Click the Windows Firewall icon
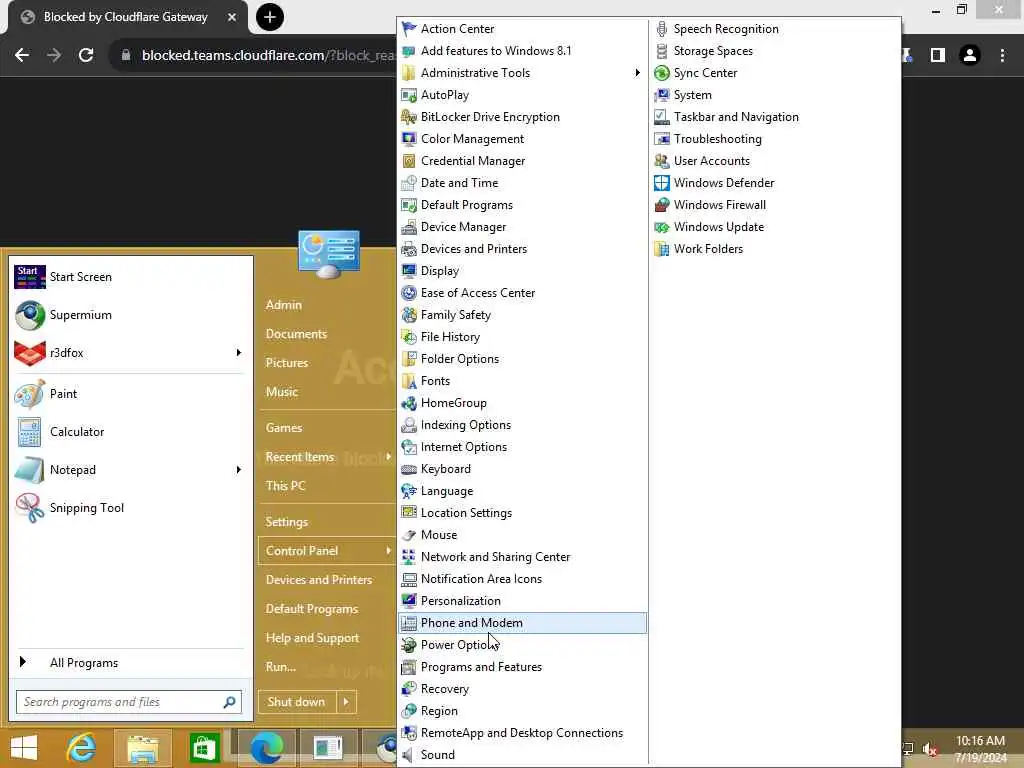 [x=662, y=205]
